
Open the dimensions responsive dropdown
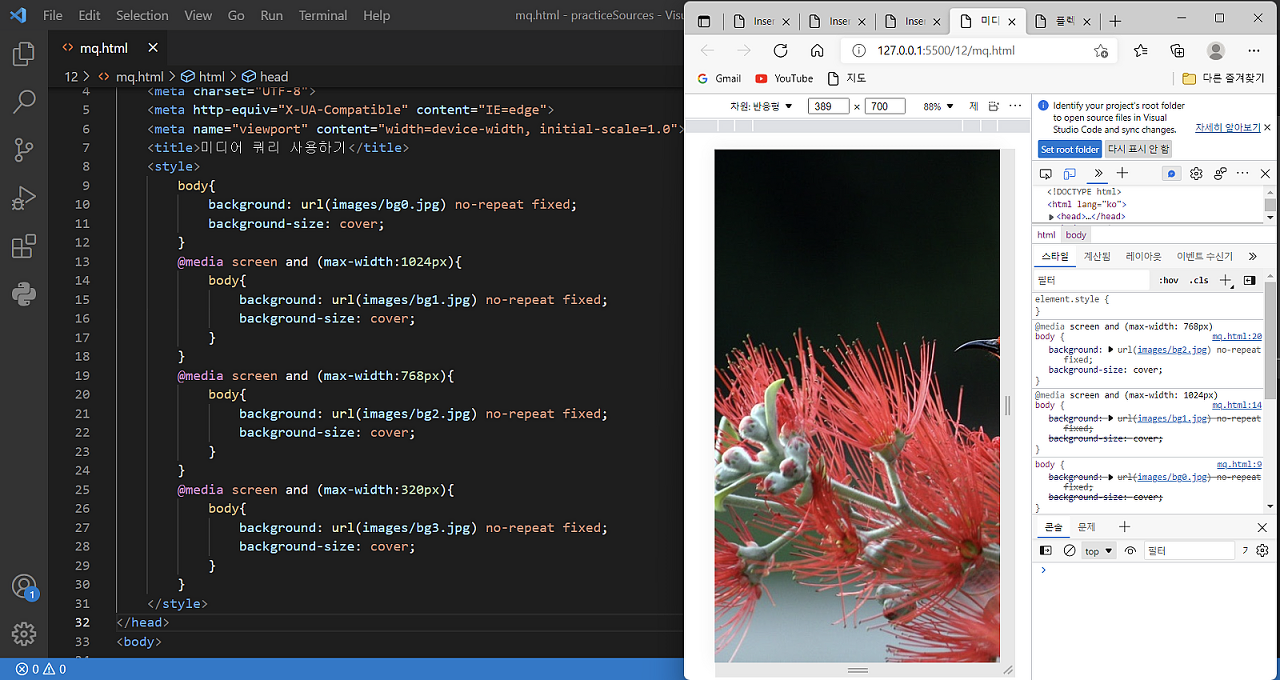click(x=761, y=106)
